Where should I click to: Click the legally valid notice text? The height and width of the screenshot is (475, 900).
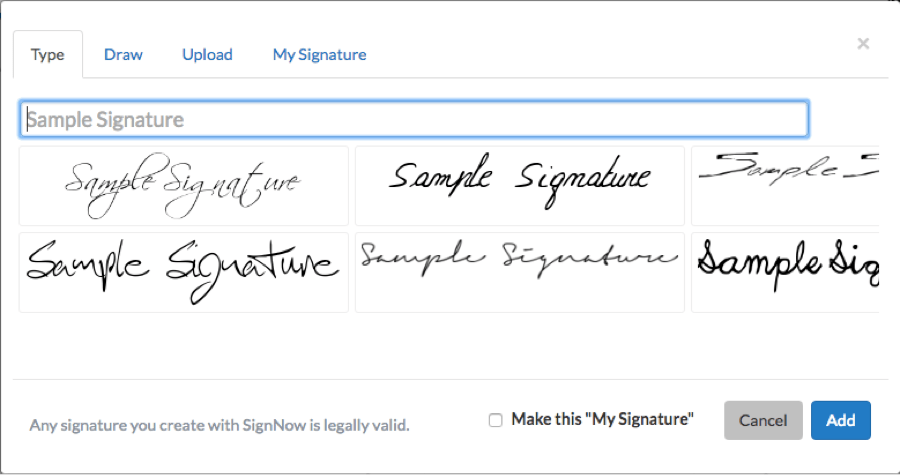(219, 425)
